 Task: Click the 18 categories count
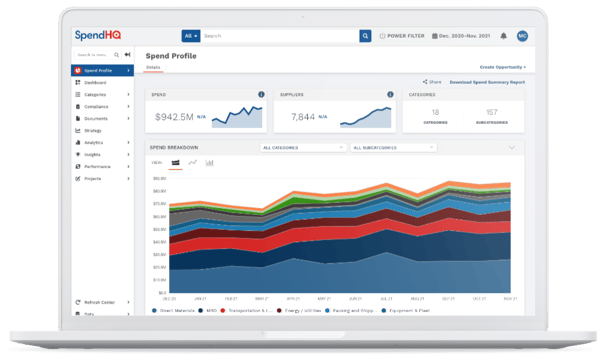[435, 113]
